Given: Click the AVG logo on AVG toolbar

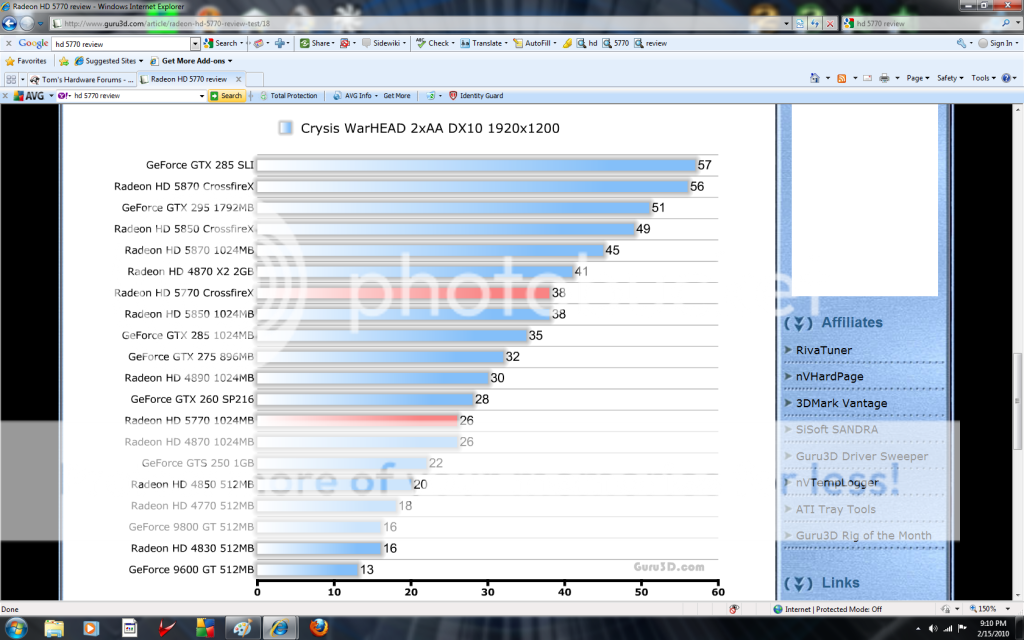Looking at the screenshot, I should click(x=29, y=95).
